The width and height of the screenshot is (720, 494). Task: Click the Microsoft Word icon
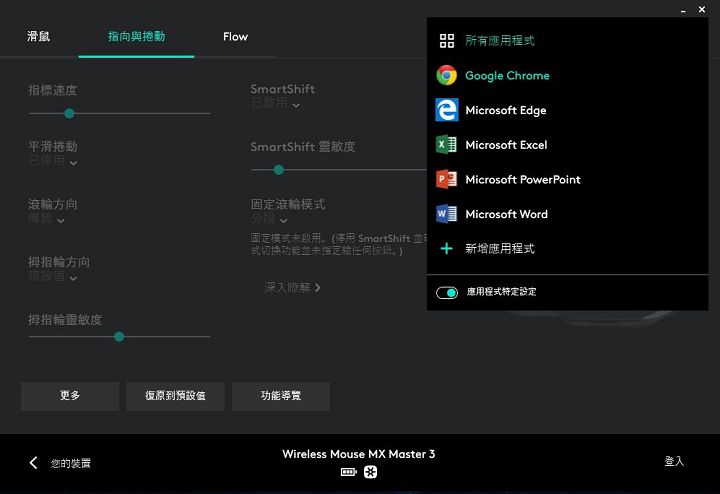[446, 214]
